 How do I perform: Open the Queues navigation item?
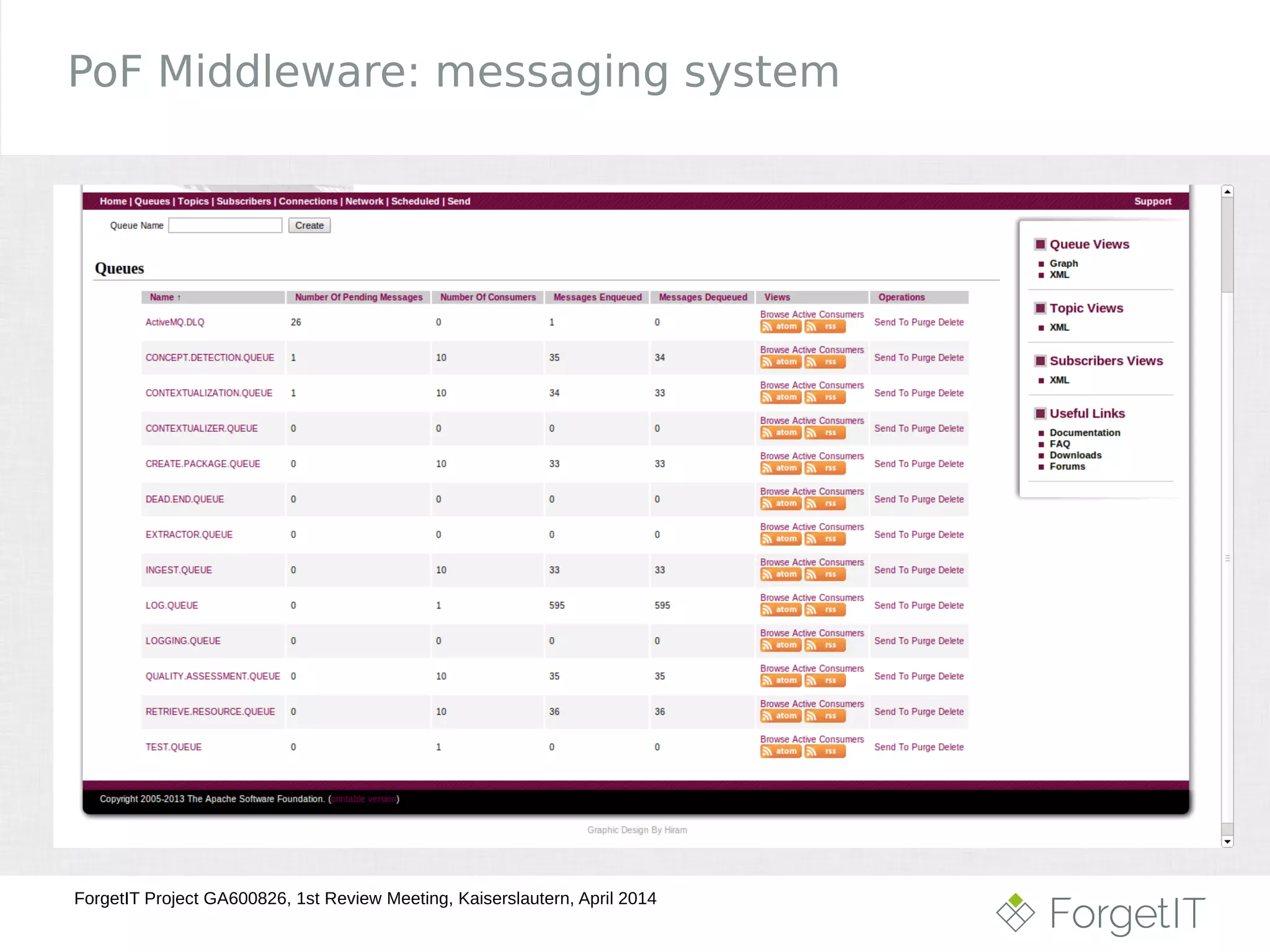[152, 201]
